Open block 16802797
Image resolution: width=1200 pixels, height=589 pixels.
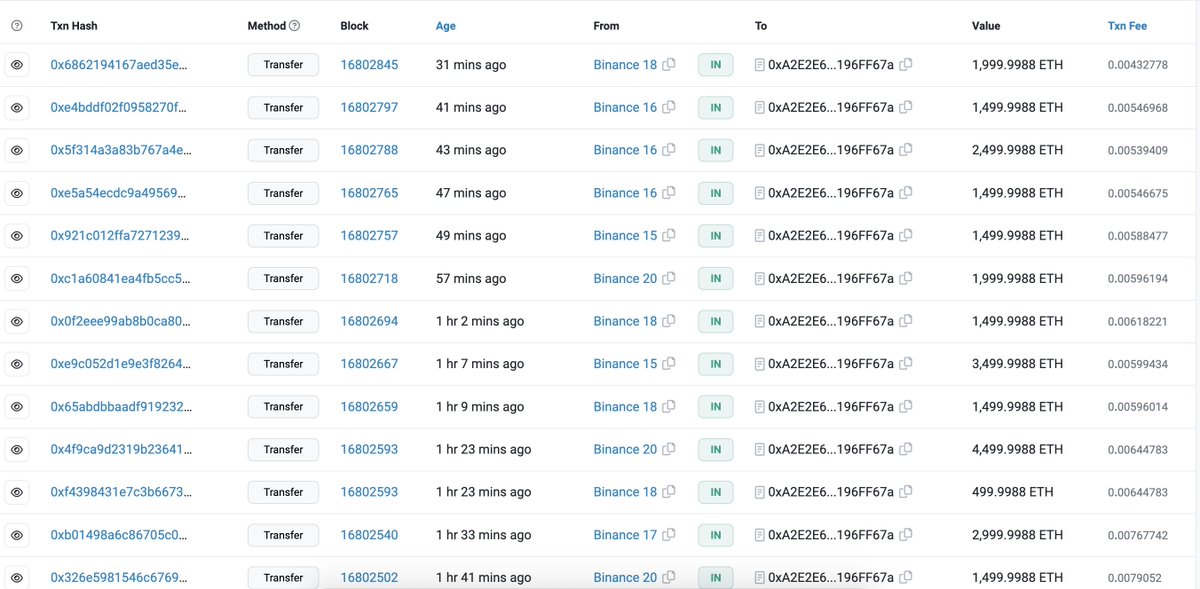click(x=369, y=108)
